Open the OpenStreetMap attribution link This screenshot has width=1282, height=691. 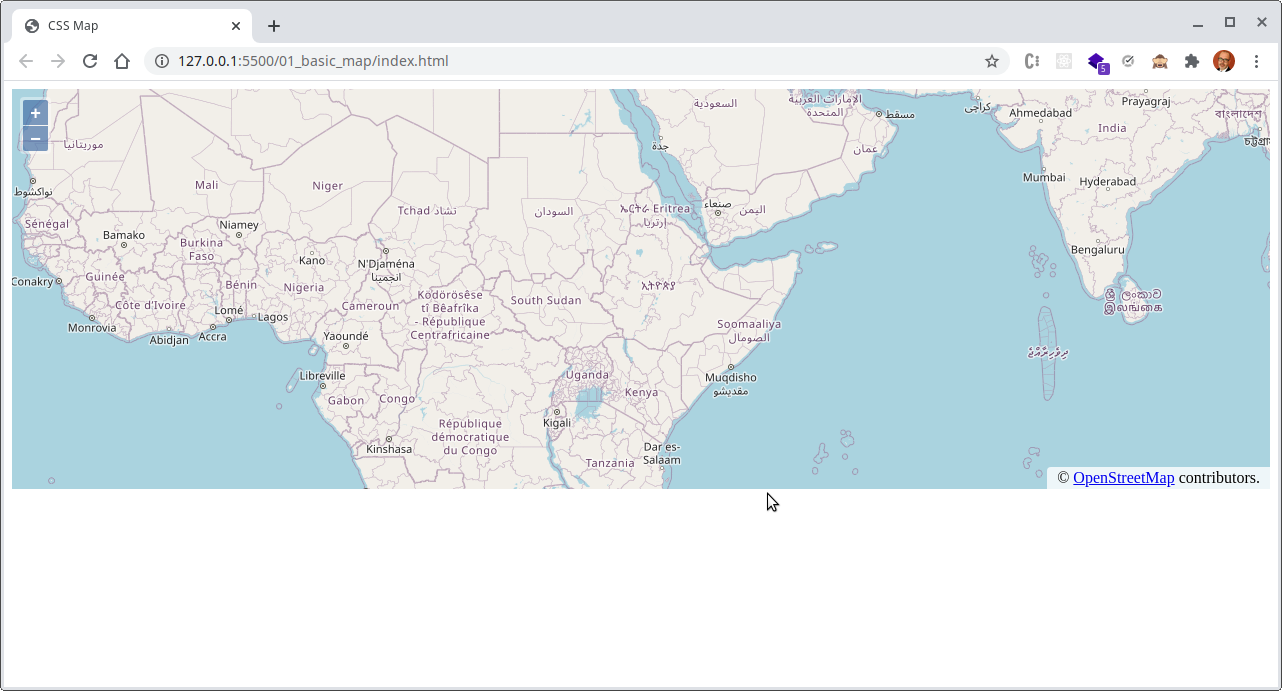coord(1123,478)
